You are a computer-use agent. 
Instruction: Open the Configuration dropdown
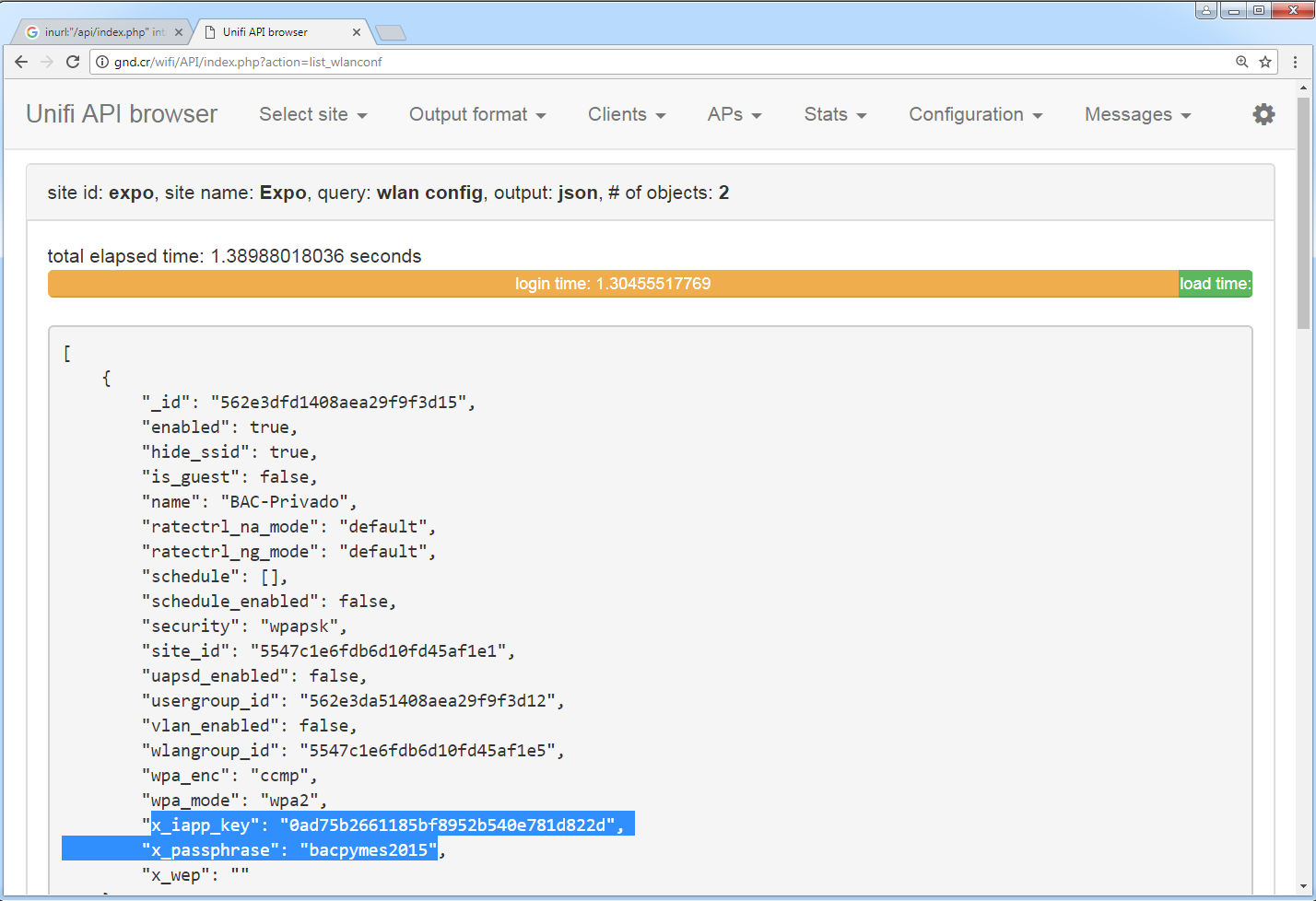pyautogui.click(x=976, y=114)
